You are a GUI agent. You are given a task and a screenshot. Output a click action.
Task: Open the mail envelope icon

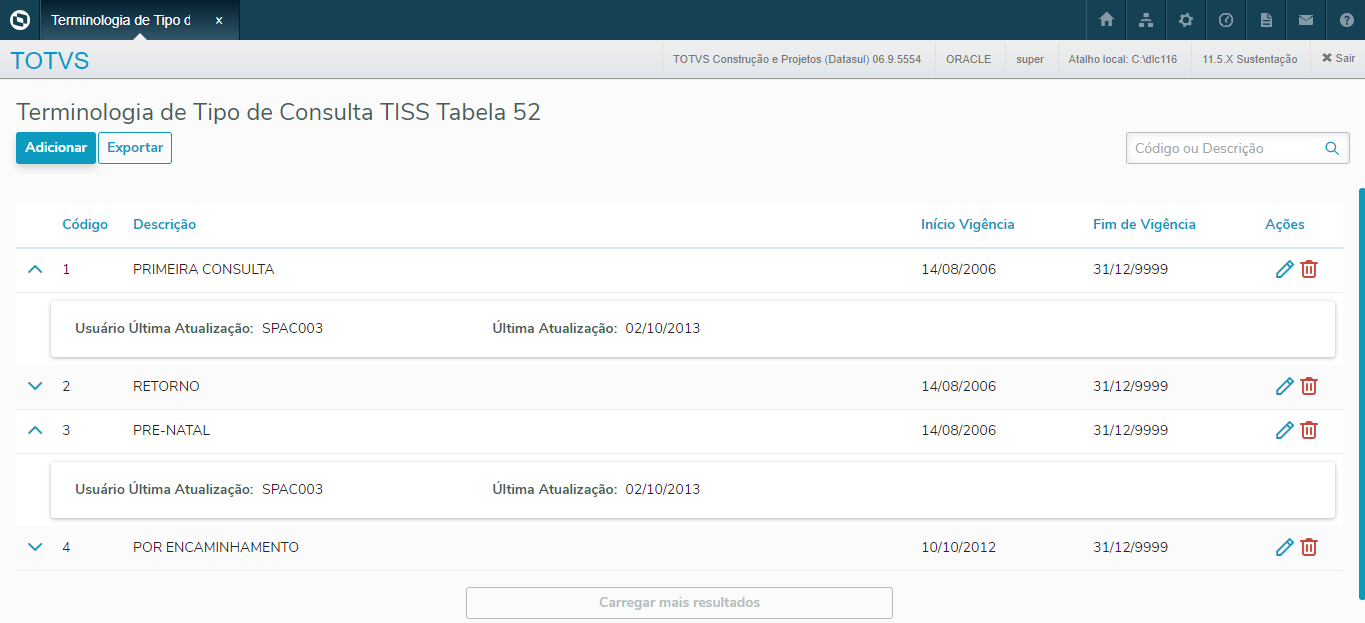1306,20
